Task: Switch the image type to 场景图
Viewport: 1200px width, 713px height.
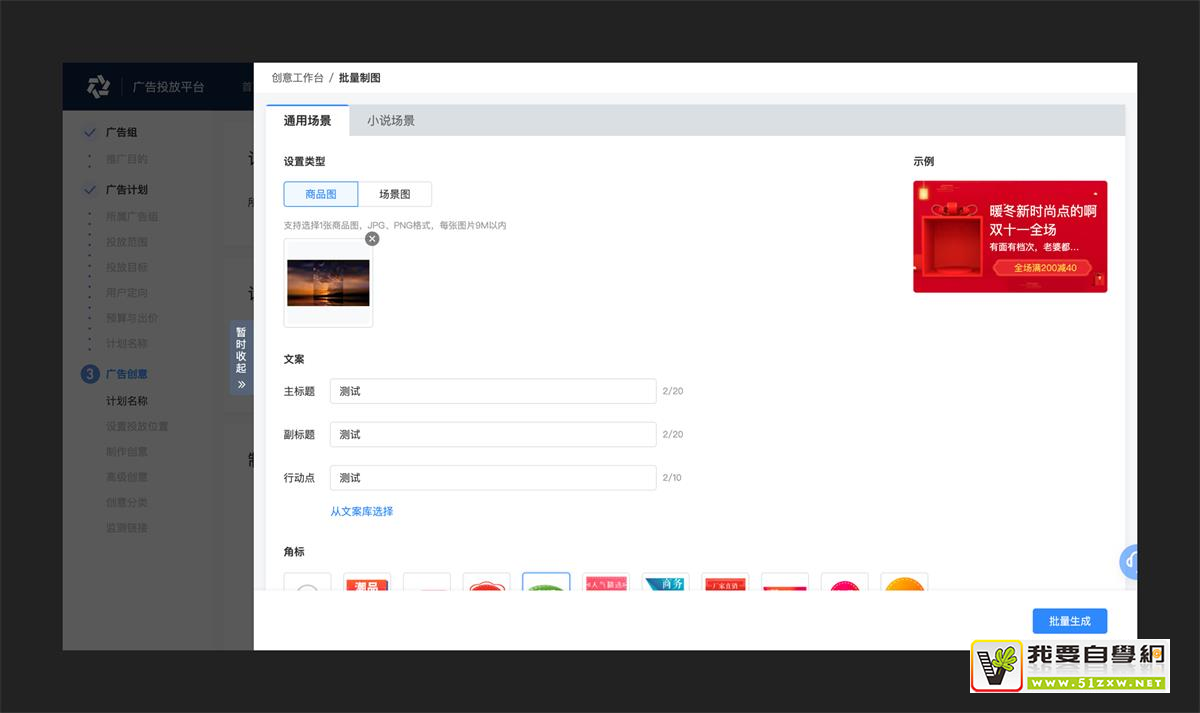Action: click(395, 194)
